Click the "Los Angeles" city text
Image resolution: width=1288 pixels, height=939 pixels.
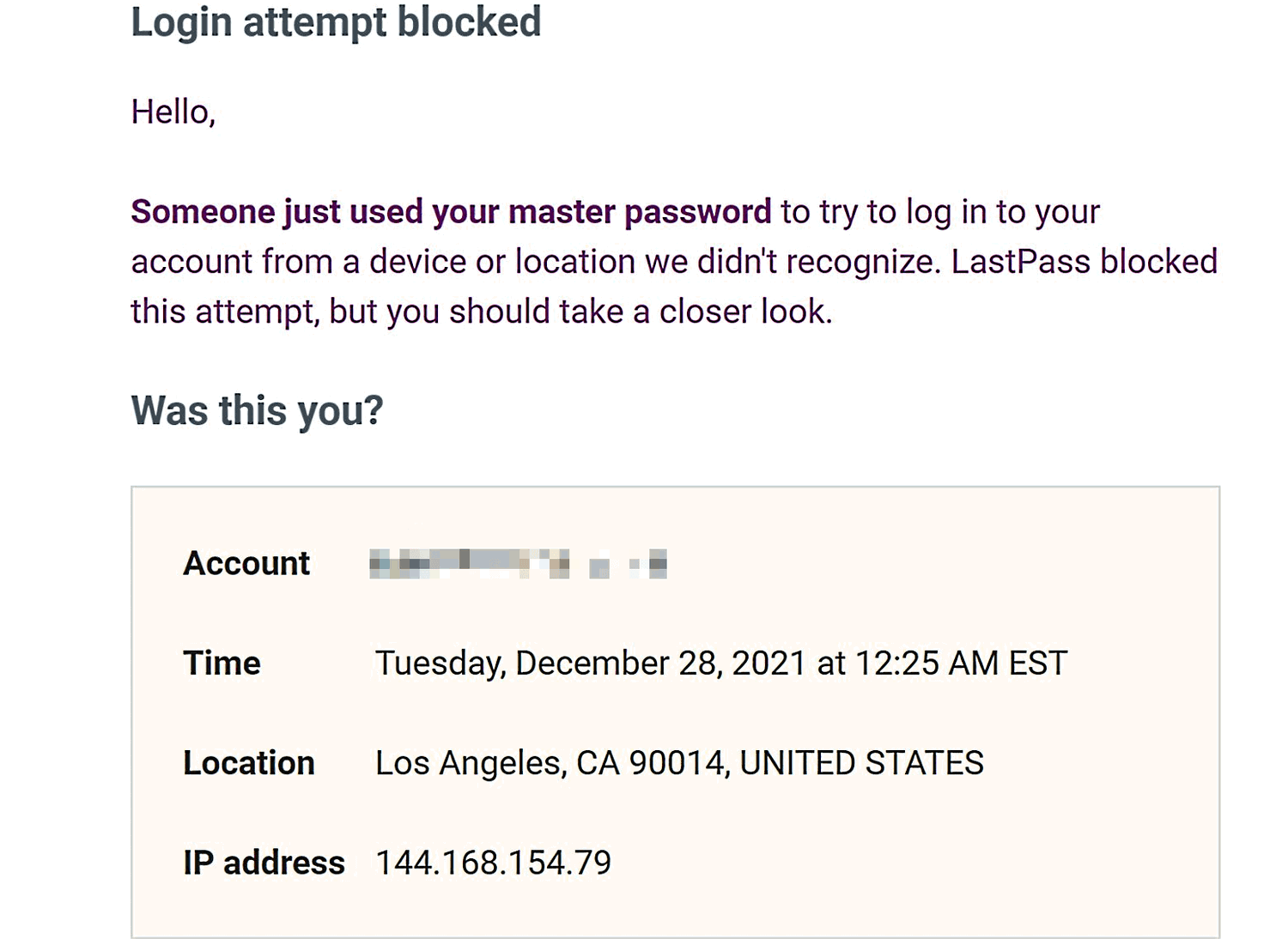(470, 763)
